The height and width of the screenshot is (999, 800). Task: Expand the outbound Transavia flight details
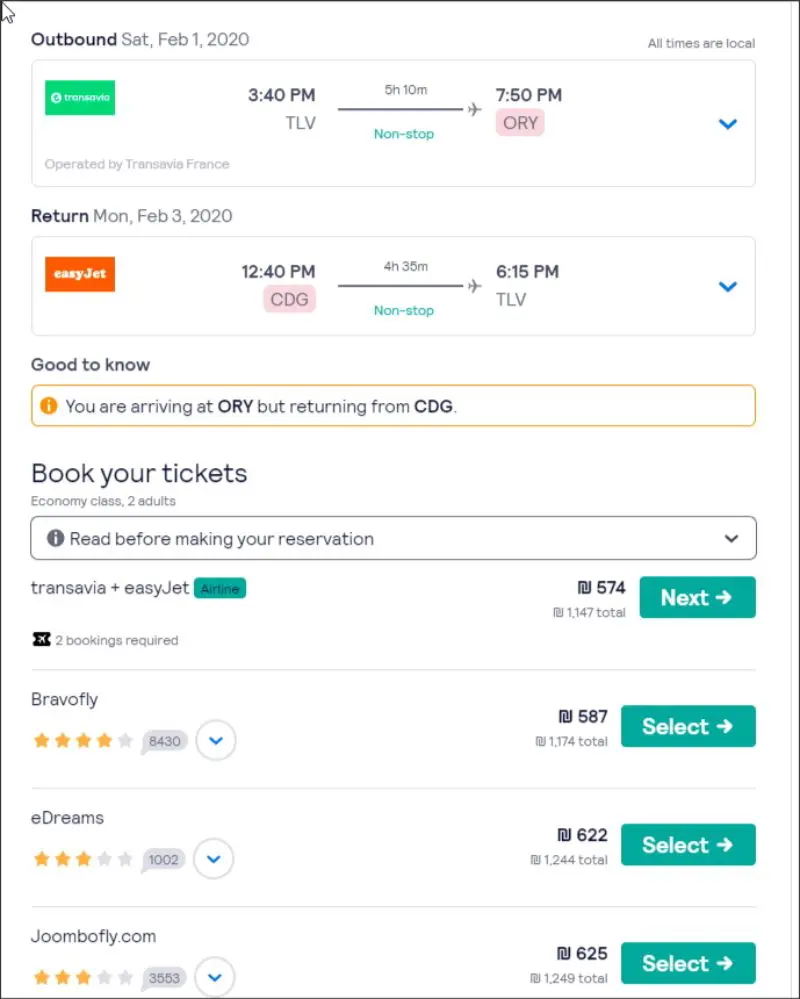pos(728,124)
